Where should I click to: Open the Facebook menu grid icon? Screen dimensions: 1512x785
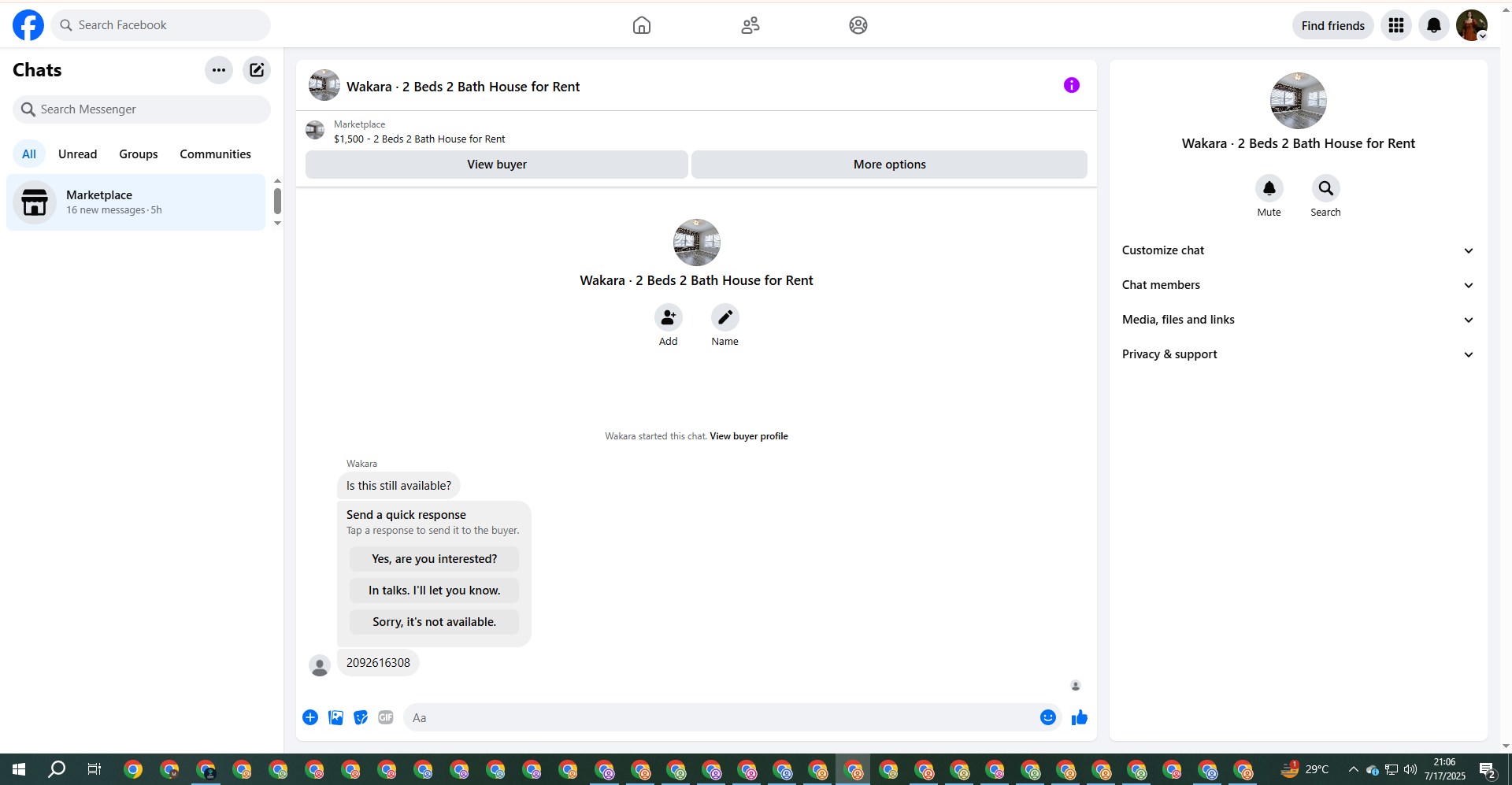point(1396,25)
